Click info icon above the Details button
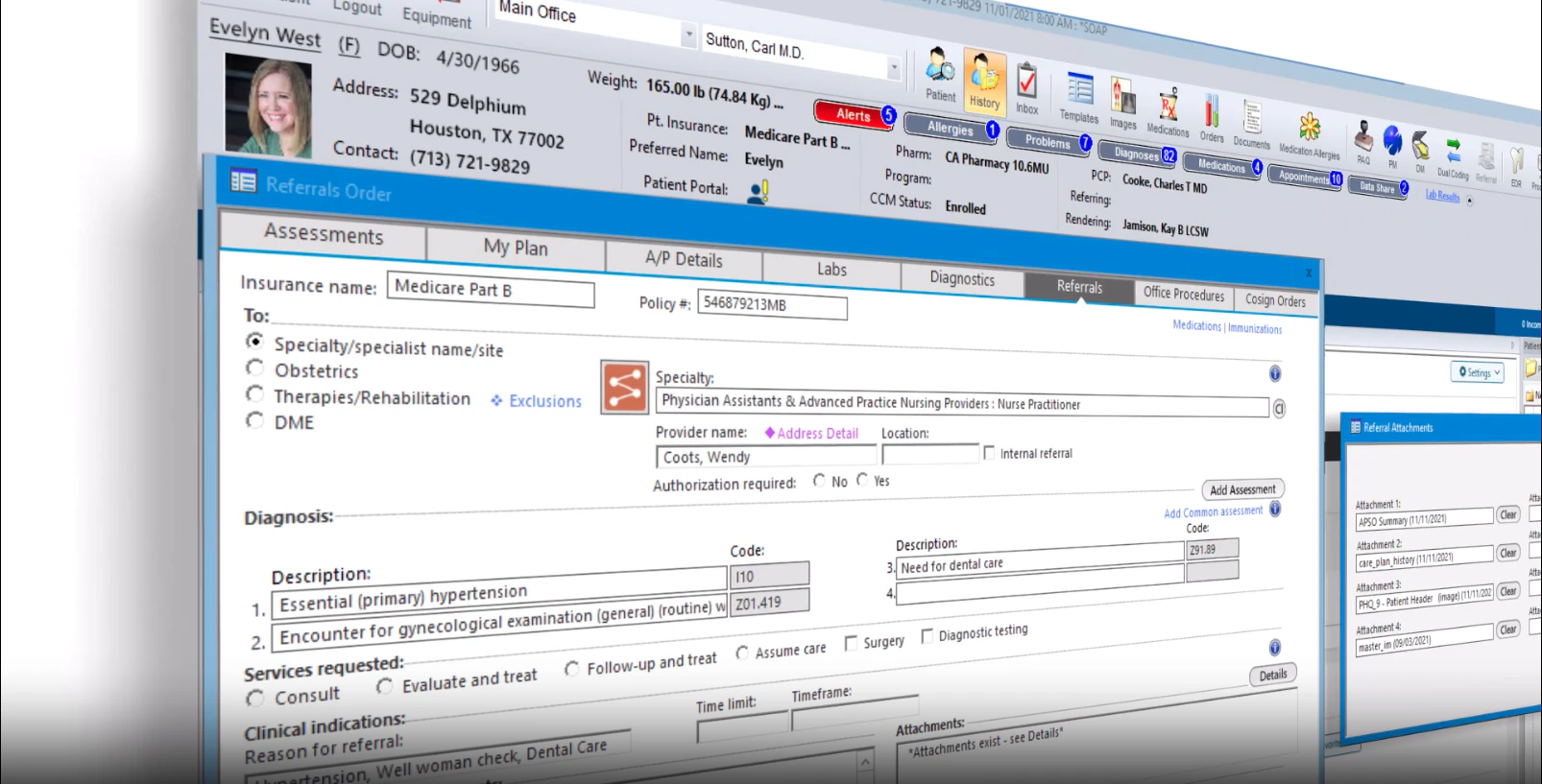1542x784 pixels. point(1275,647)
